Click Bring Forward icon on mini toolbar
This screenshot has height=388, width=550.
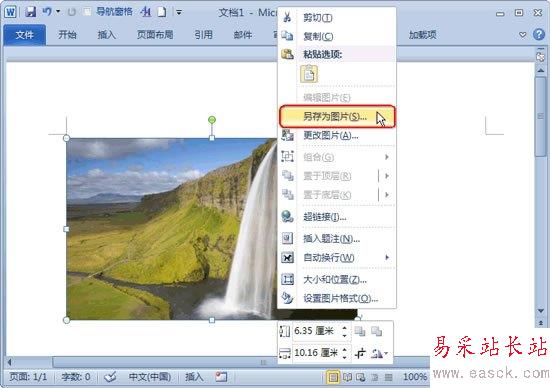point(360,331)
